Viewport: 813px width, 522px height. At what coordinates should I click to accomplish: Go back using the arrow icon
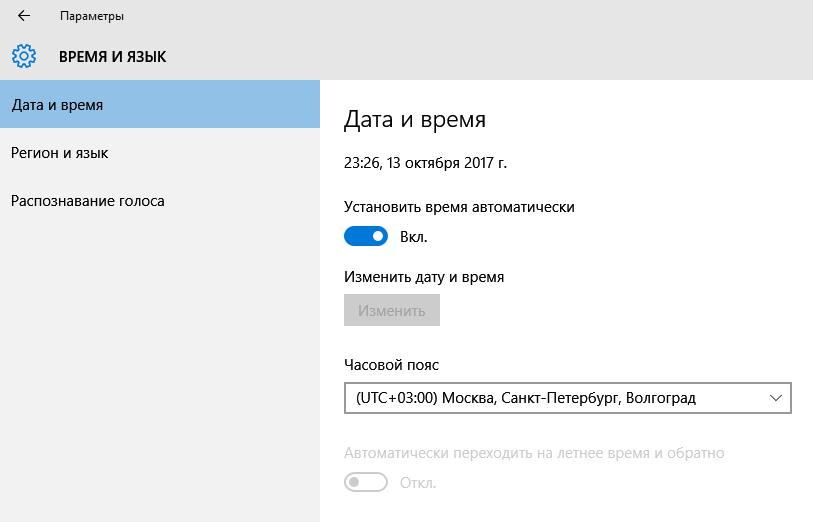tap(24, 16)
